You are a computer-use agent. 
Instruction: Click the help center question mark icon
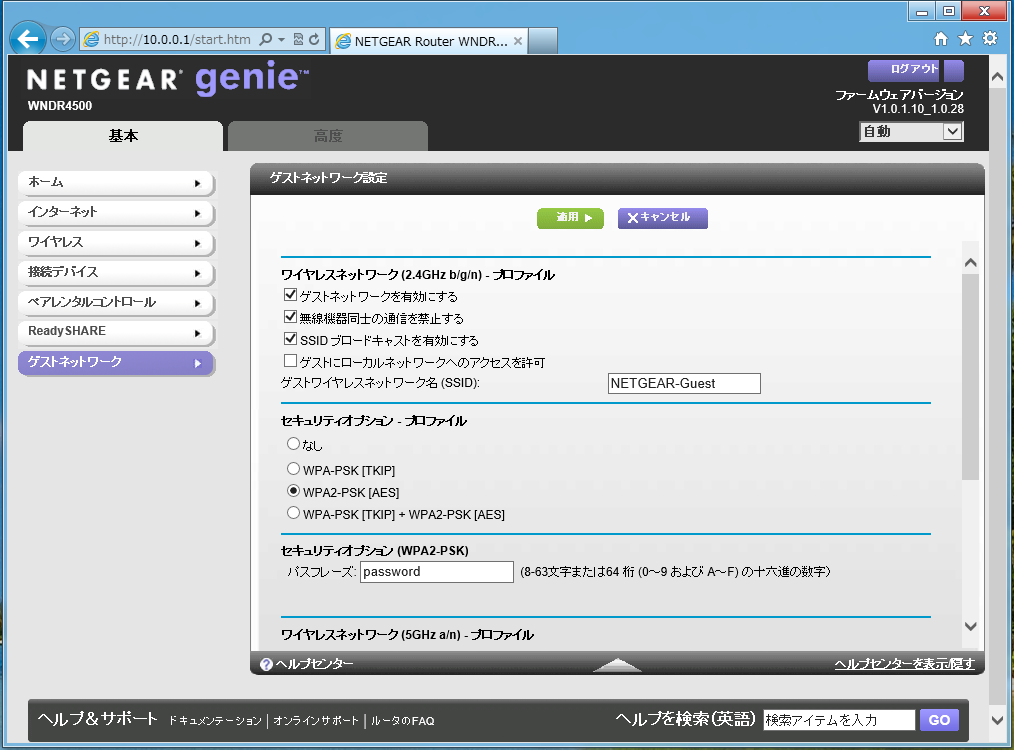tap(266, 664)
